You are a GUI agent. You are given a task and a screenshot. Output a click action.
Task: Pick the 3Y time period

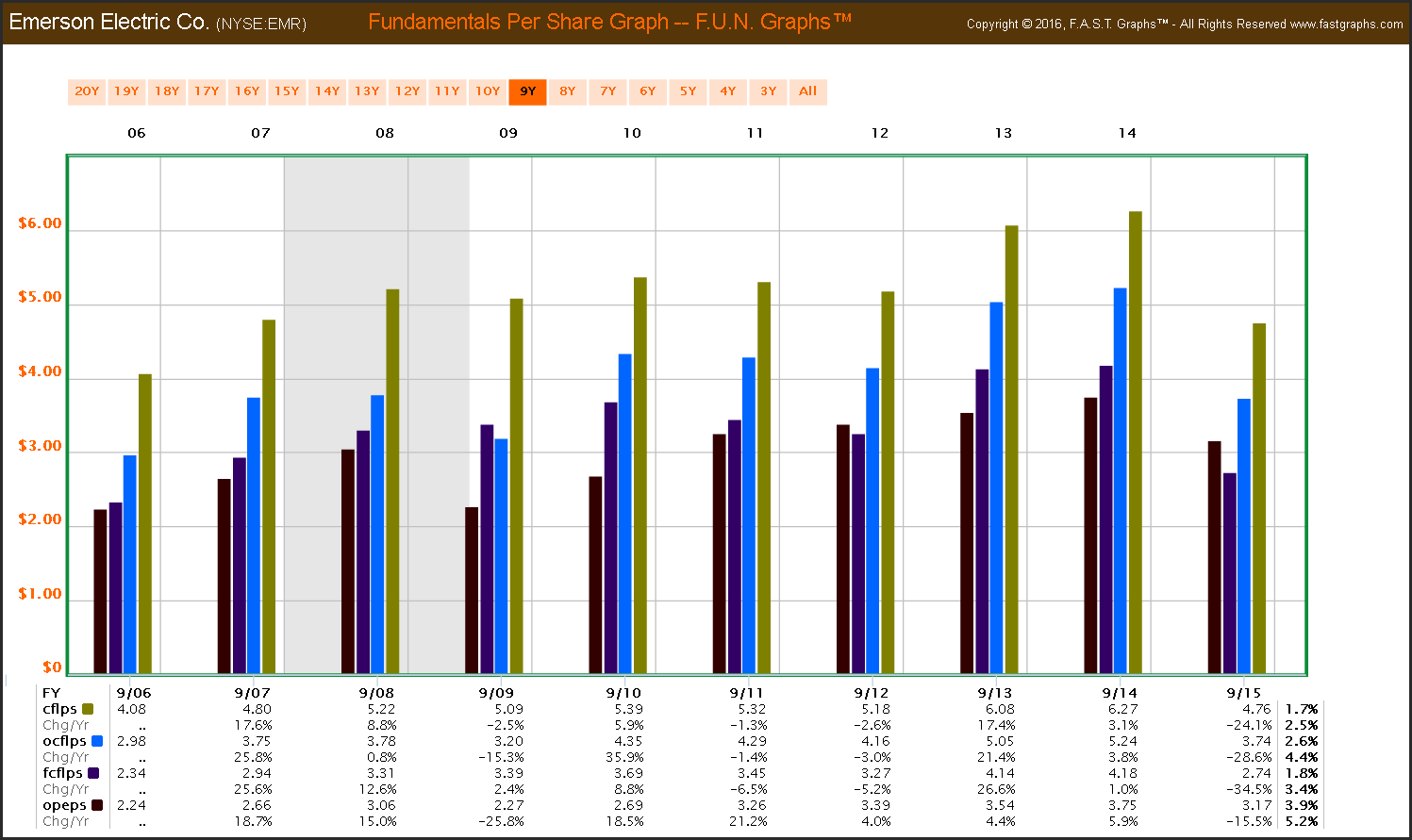click(768, 91)
